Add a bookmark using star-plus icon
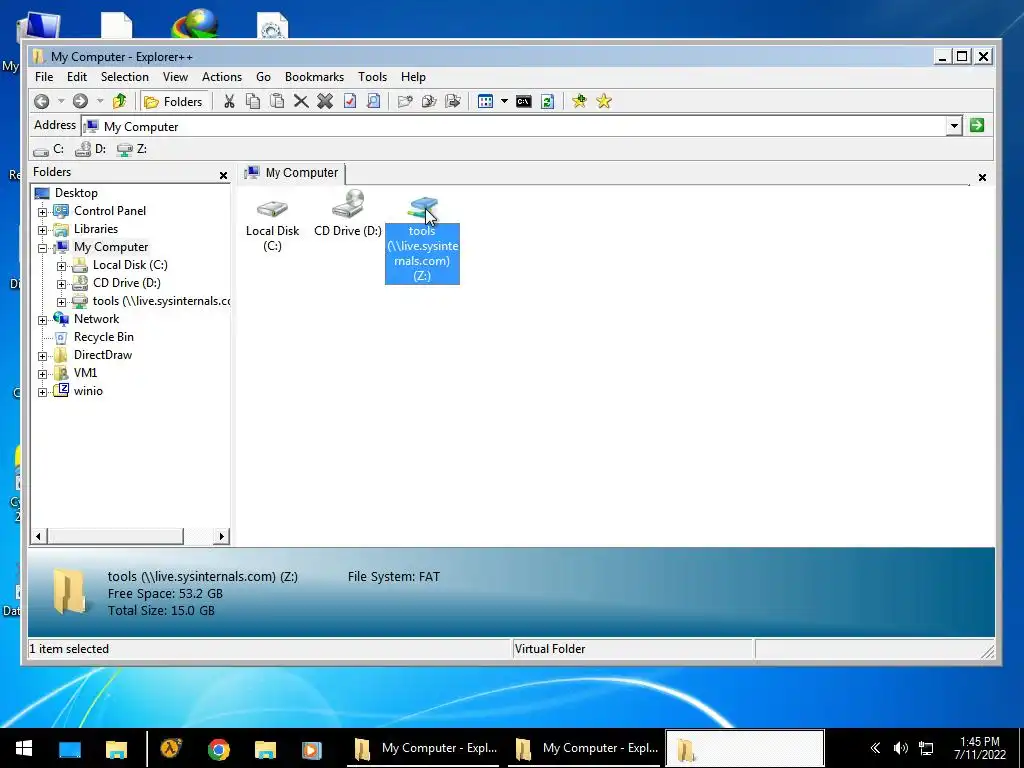Viewport: 1024px width, 768px height. (579, 101)
